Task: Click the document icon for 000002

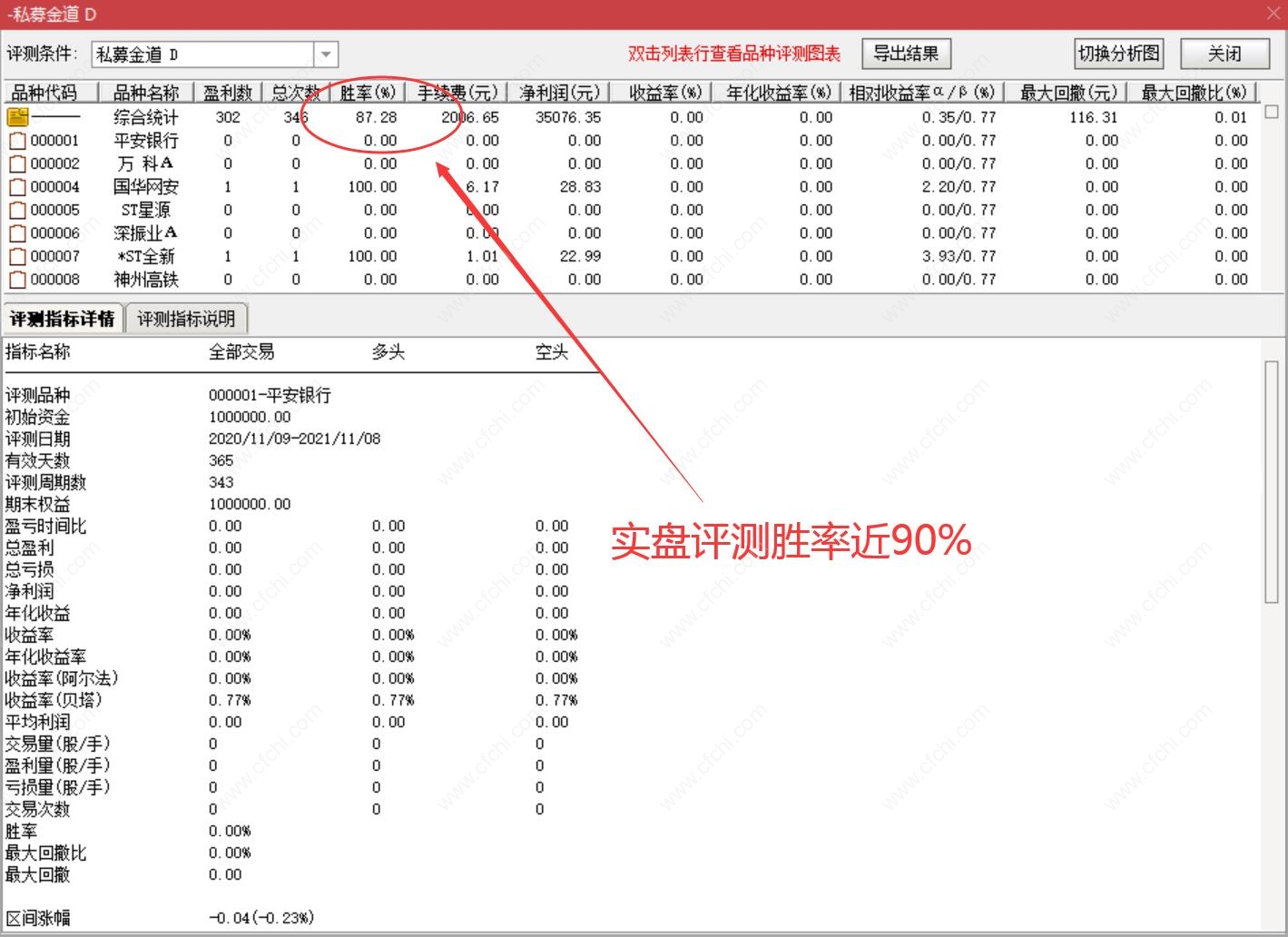Action: tap(17, 163)
